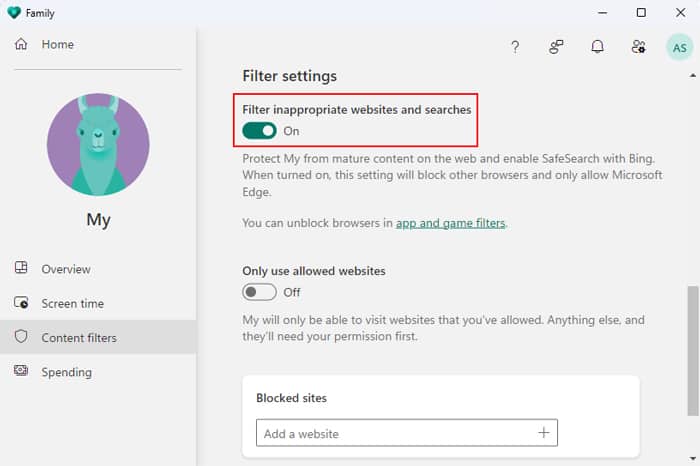Viewport: 700px width, 466px height.
Task: Click the Screen time clock icon
Action: pyautogui.click(x=21, y=303)
